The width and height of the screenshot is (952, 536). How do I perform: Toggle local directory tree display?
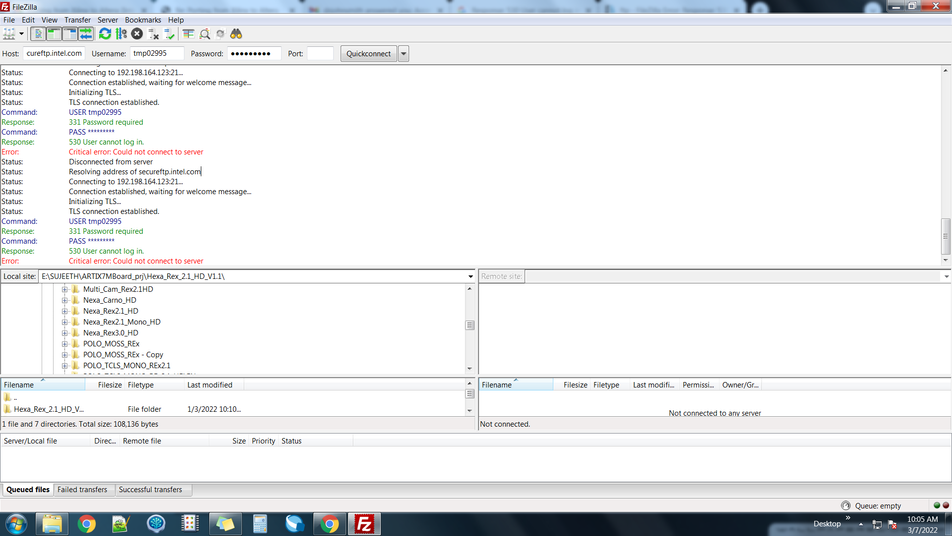pos(53,34)
